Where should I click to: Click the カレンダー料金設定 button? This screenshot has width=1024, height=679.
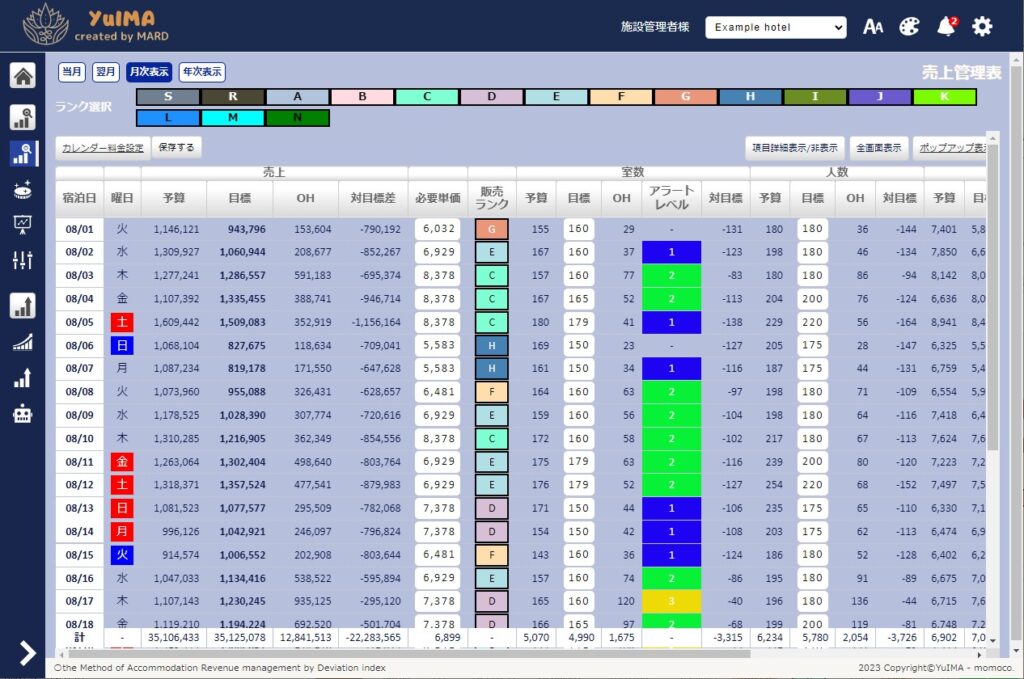point(103,148)
